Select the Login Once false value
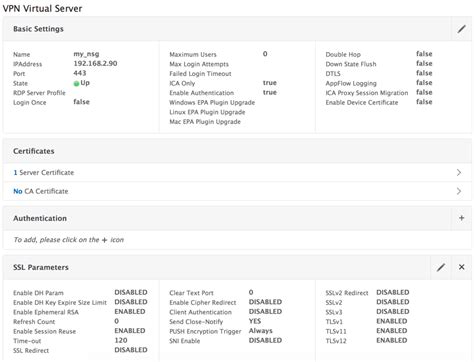 tap(82, 102)
